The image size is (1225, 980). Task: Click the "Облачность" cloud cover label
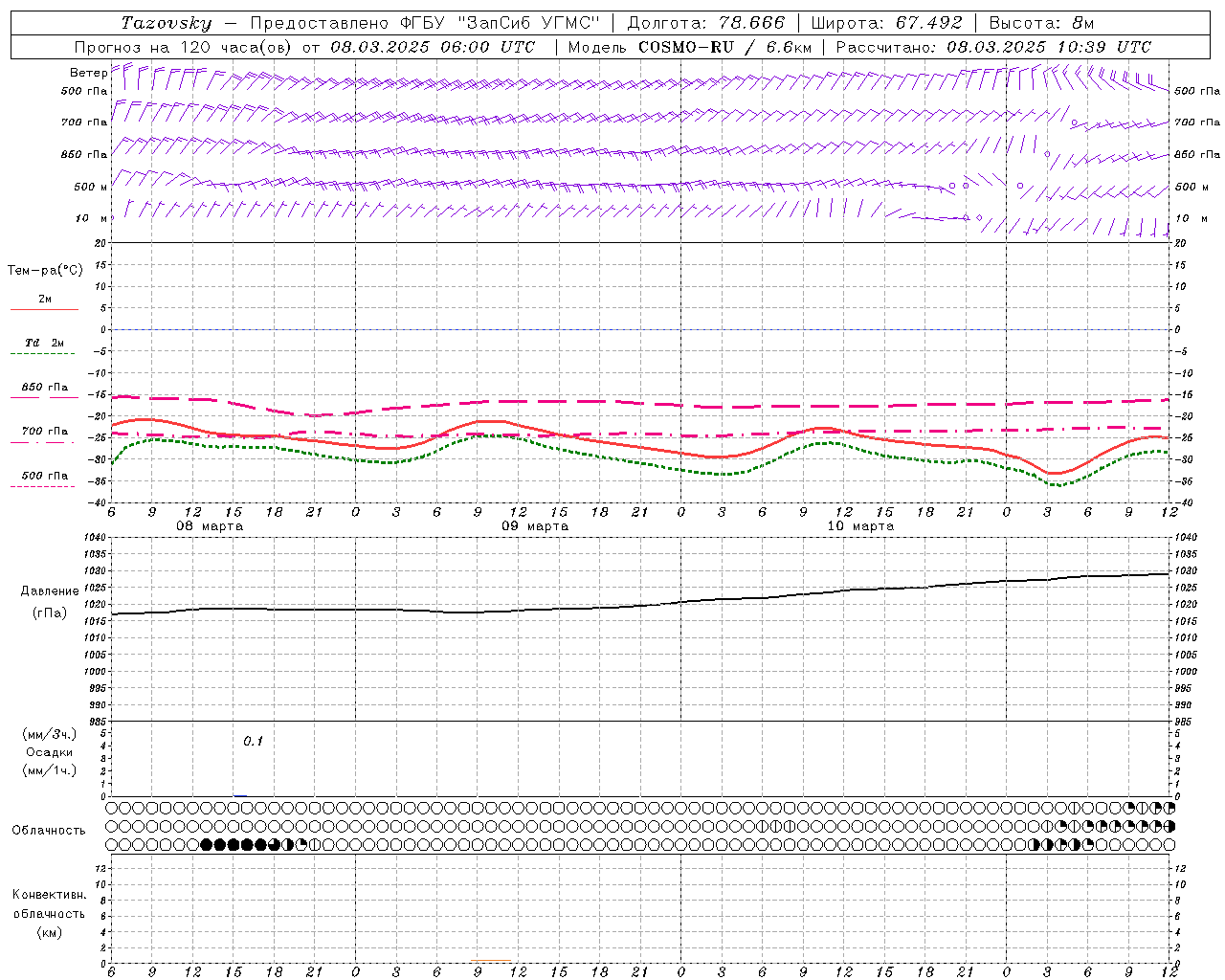click(49, 831)
